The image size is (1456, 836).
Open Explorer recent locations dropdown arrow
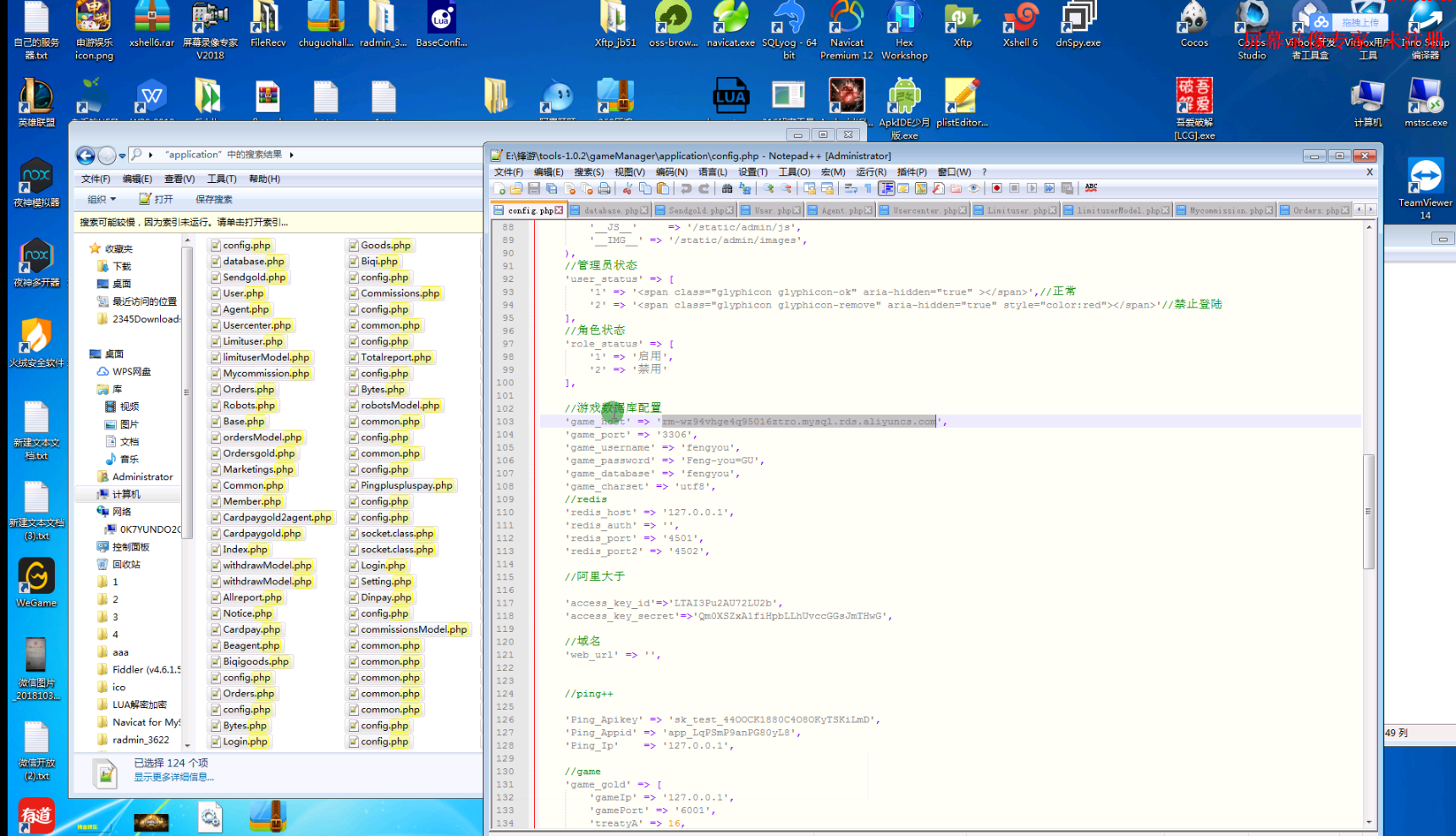123,155
